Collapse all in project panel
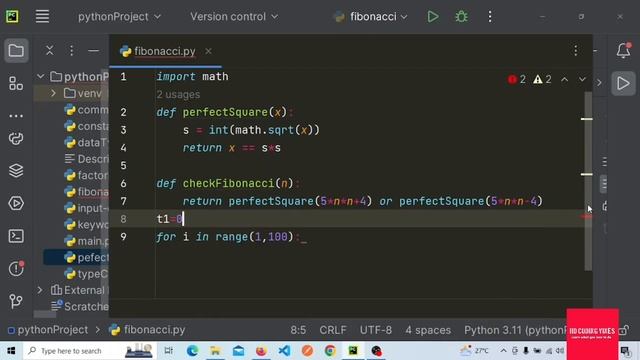This screenshot has width=640, height=360. click(49, 51)
